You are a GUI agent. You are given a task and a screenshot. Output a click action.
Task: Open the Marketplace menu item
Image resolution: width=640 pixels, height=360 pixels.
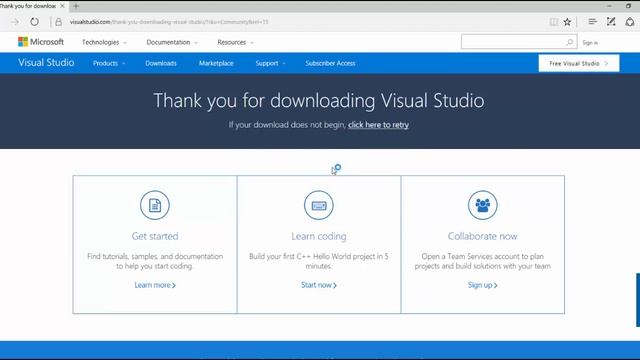216,63
